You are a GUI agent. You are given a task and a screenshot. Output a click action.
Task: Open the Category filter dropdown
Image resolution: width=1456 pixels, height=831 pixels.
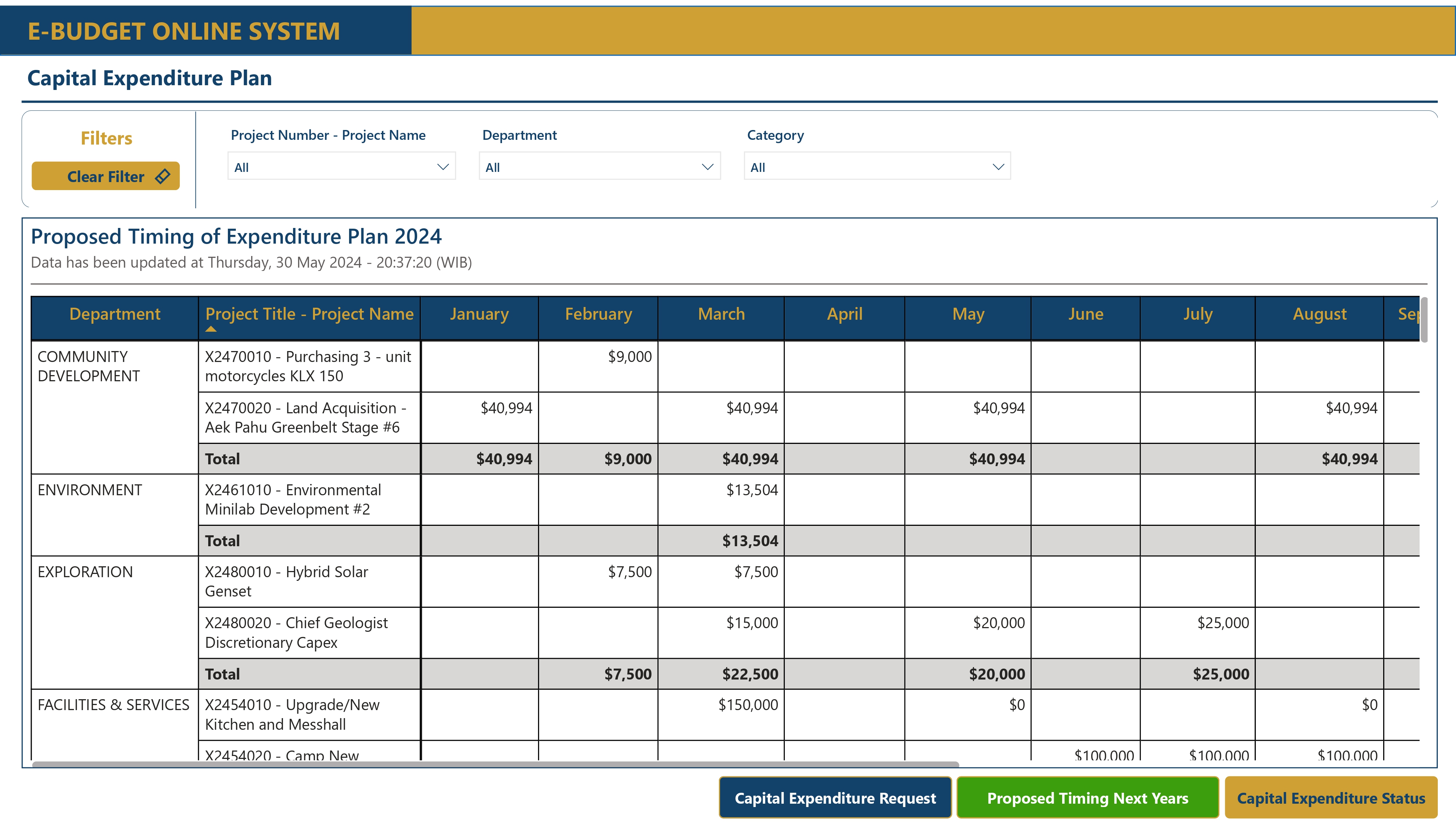(x=877, y=167)
